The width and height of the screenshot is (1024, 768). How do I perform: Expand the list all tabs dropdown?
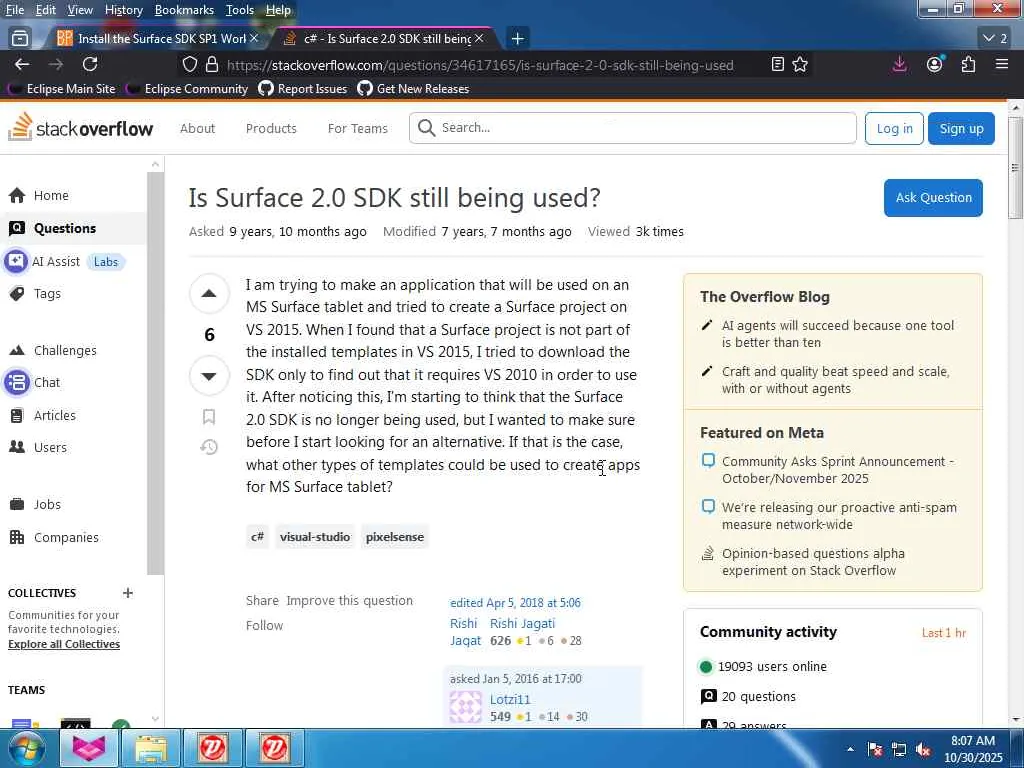995,39
